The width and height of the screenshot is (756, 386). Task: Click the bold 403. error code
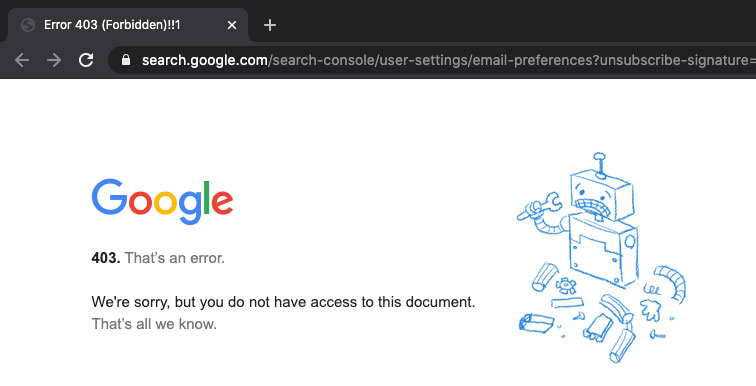click(106, 258)
